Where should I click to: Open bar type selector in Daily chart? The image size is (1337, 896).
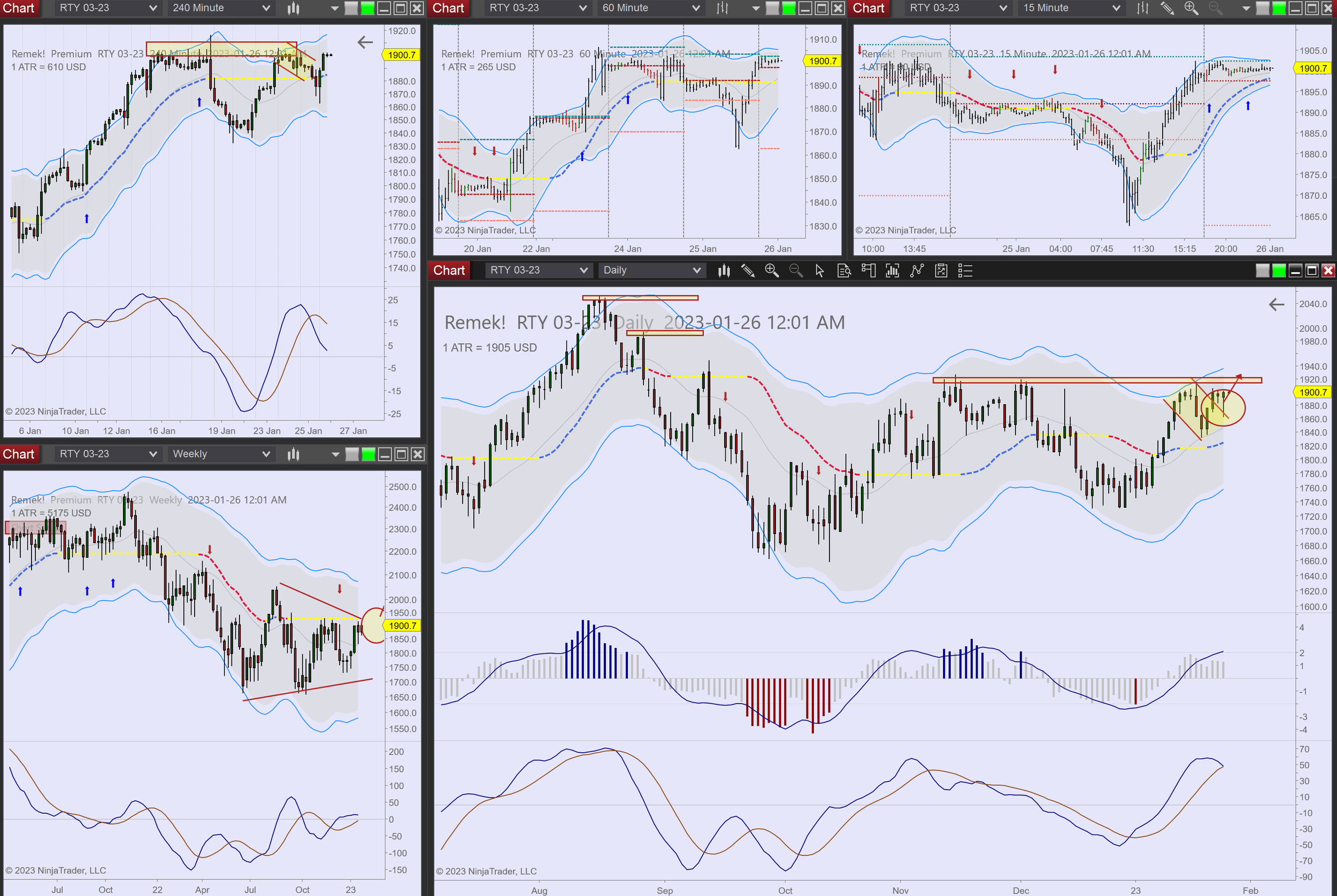pyautogui.click(x=724, y=271)
